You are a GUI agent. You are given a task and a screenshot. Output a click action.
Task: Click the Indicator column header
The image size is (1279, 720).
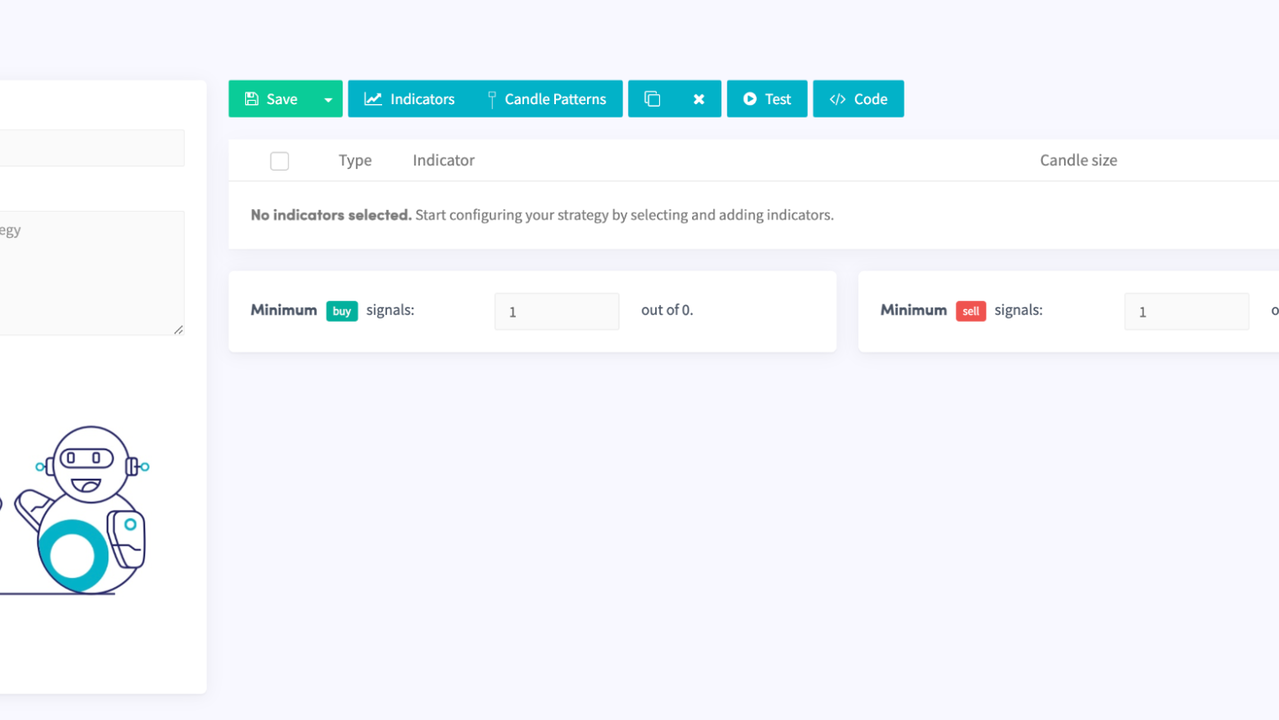[x=443, y=160]
